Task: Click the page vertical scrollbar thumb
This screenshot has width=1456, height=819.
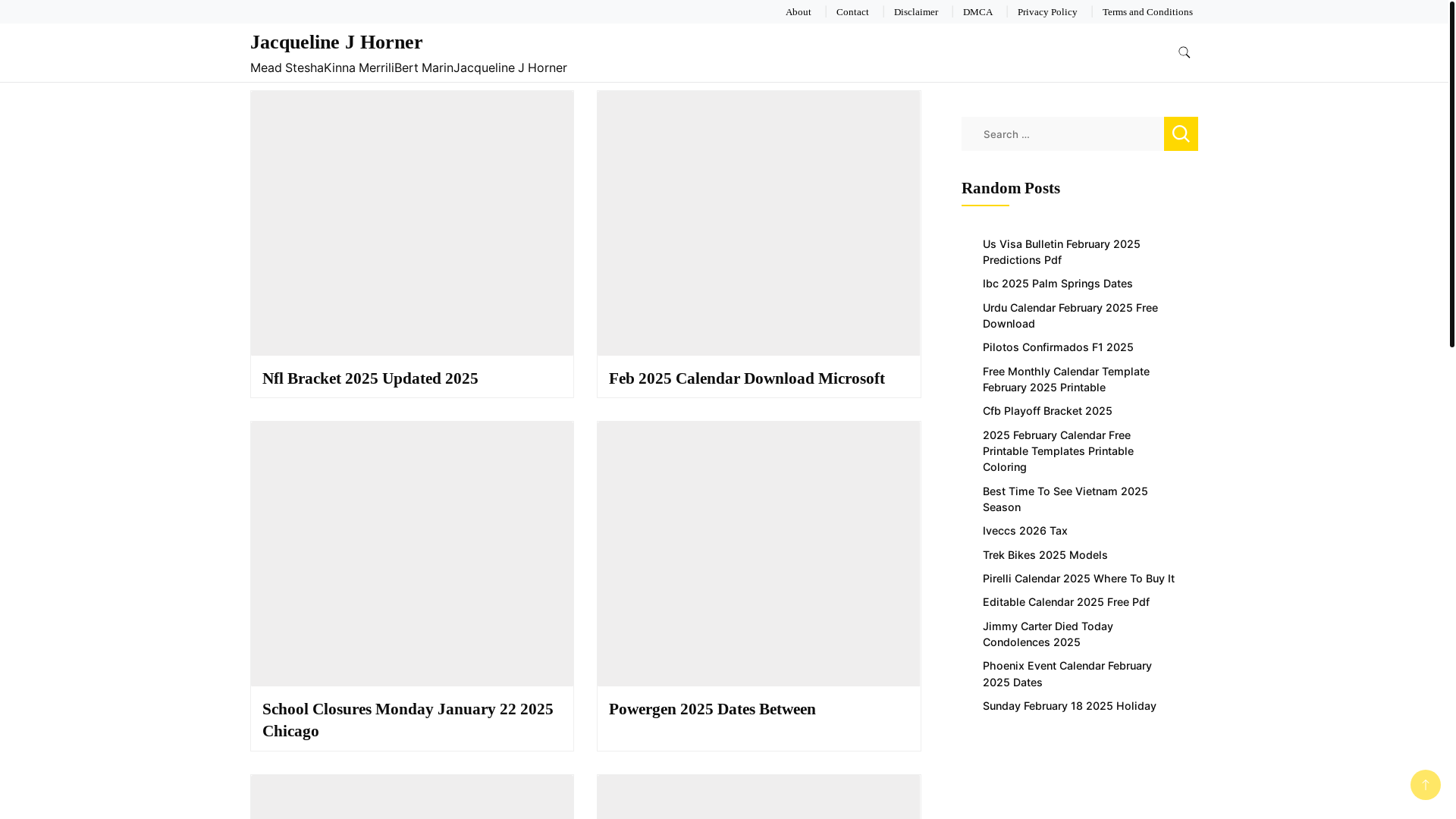Action: [x=1452, y=174]
